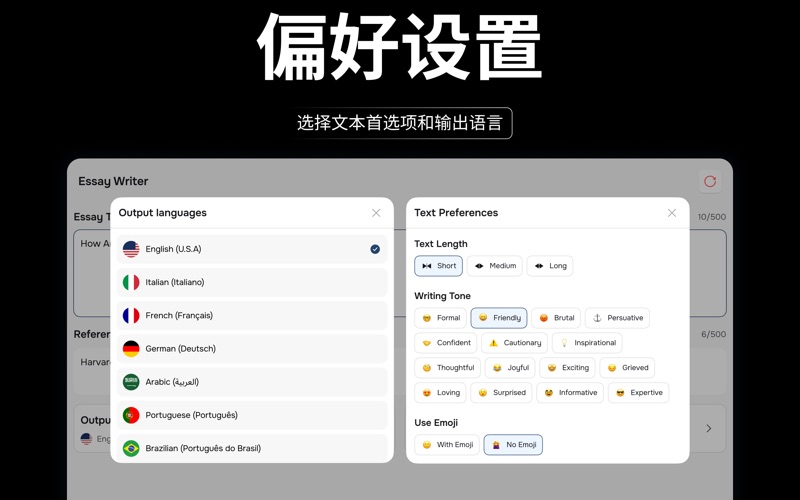The height and width of the screenshot is (500, 800).
Task: Click the 10/500 character counter
Action: [712, 217]
